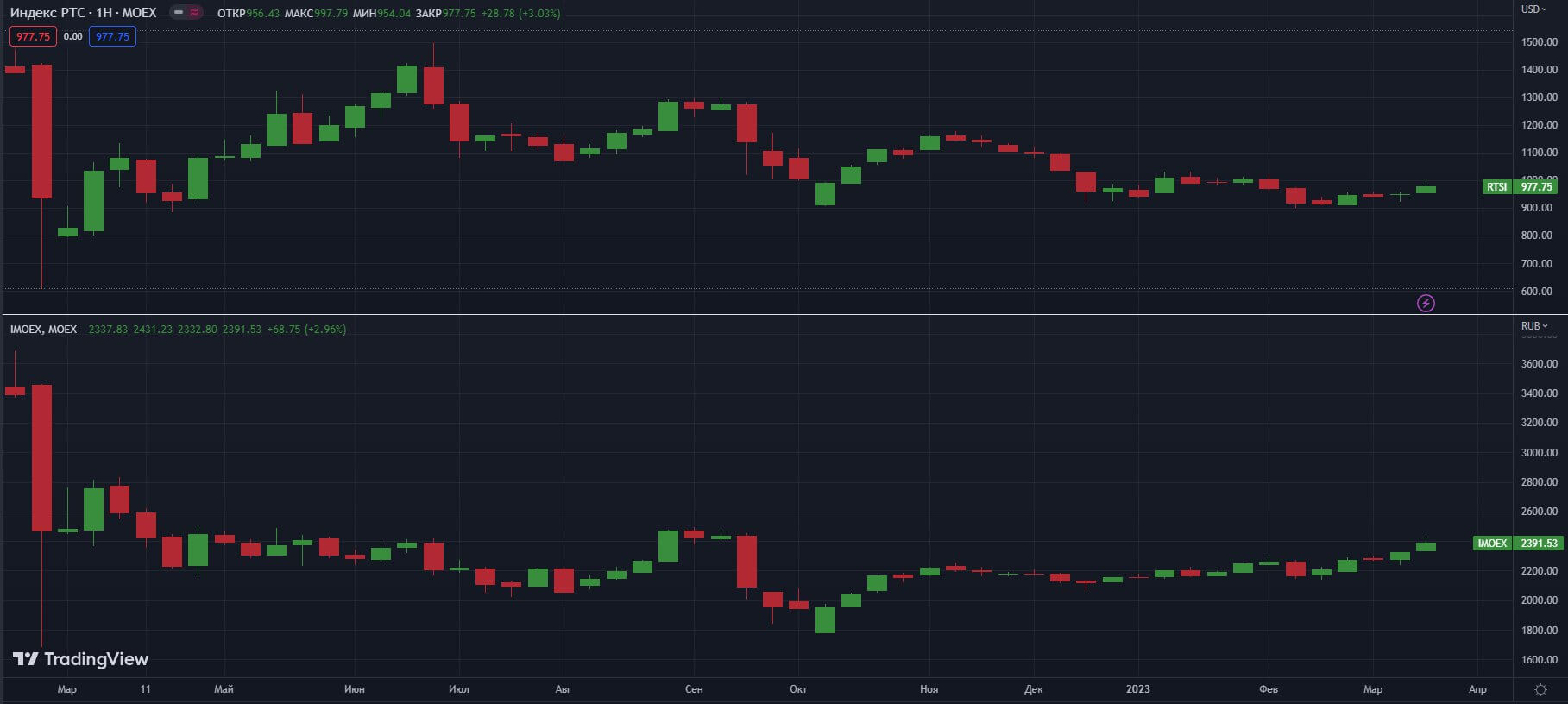The height and width of the screenshot is (704, 1568).
Task: Click the IMOEX +68.75 (+2.96%) change value
Action: tap(306, 330)
